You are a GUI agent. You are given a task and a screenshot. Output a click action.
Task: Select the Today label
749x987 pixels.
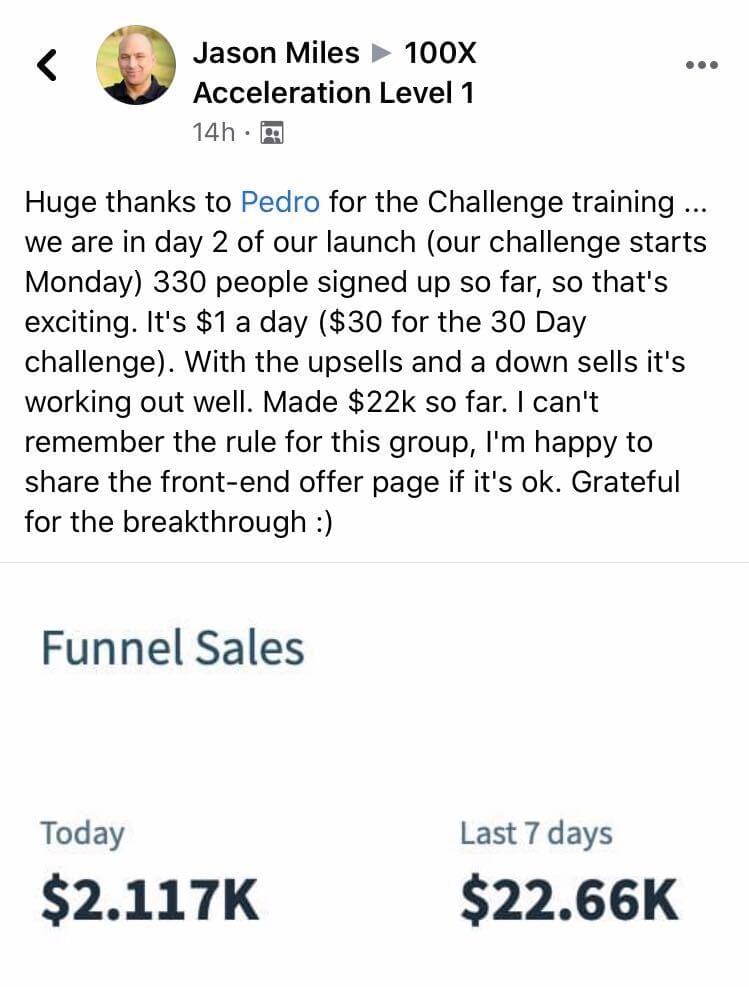pyautogui.click(x=82, y=834)
